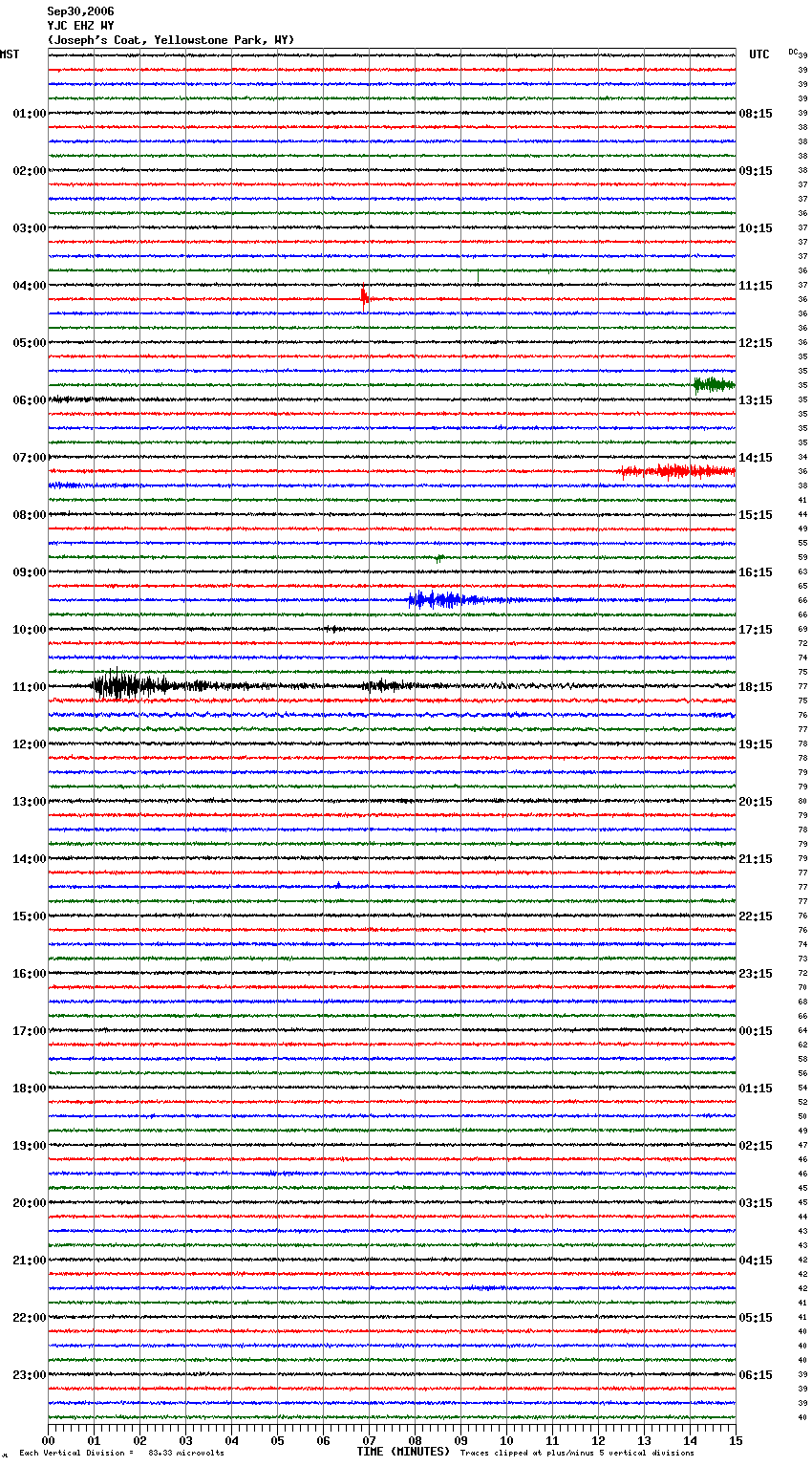Click the small green blip before 09:00 trace
The image size is (812, 1466).
click(x=439, y=557)
